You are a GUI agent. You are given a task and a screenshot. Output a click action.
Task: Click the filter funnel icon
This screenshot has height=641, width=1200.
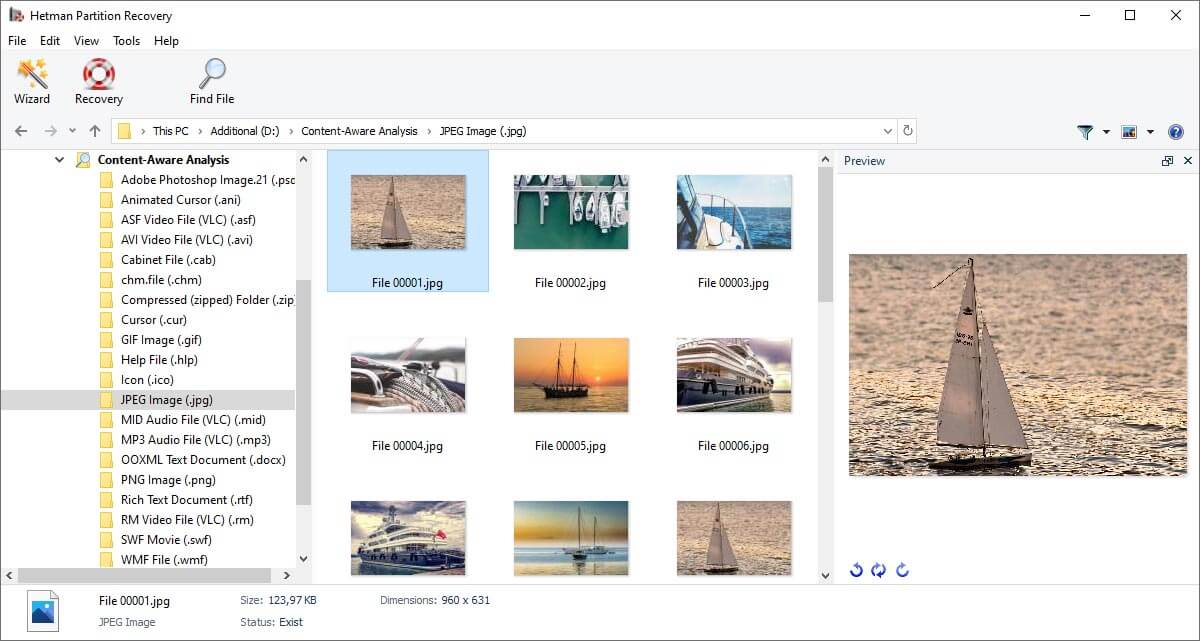1085,132
